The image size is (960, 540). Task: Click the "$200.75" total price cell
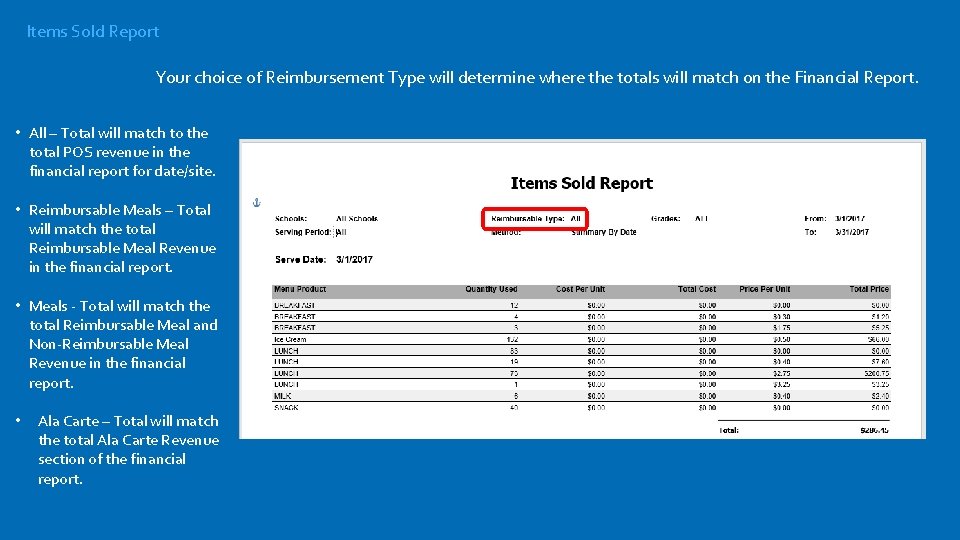[x=877, y=373]
